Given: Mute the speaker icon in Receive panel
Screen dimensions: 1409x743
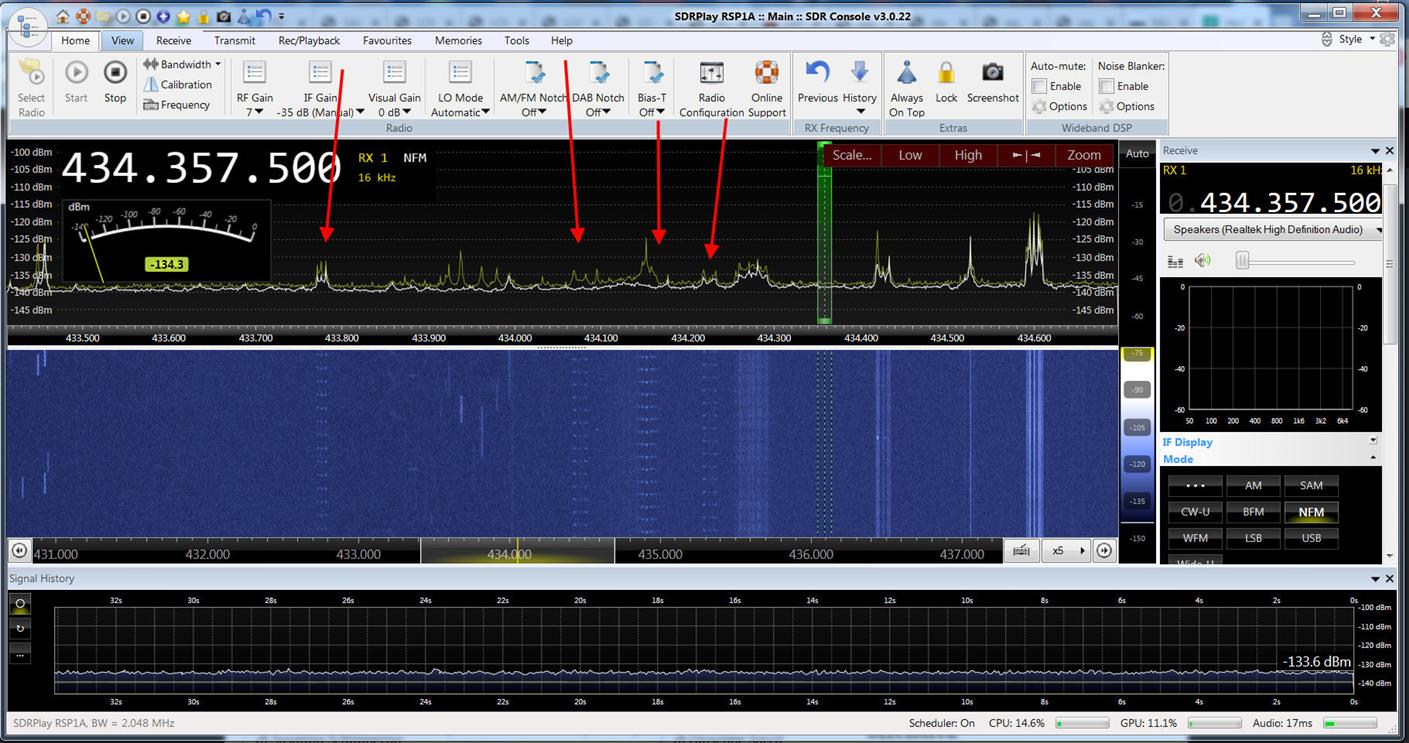Looking at the screenshot, I should click(x=1203, y=259).
